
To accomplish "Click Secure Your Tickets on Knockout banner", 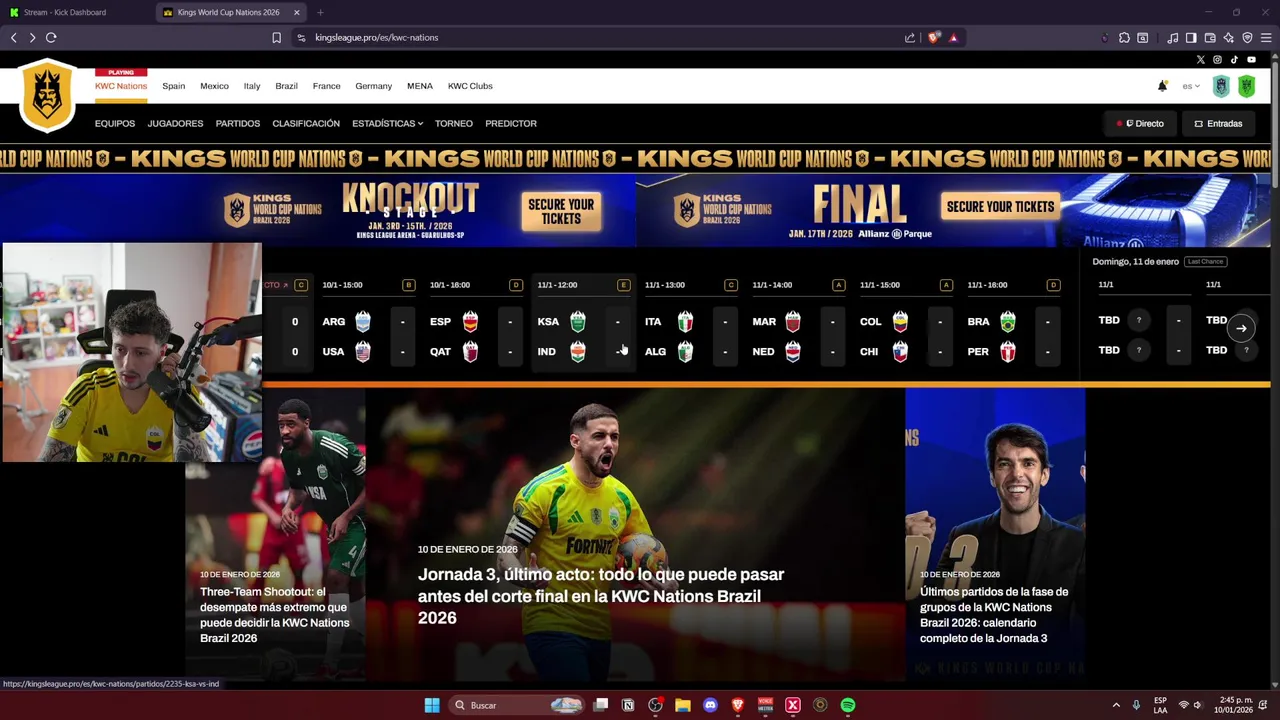I will (x=561, y=211).
